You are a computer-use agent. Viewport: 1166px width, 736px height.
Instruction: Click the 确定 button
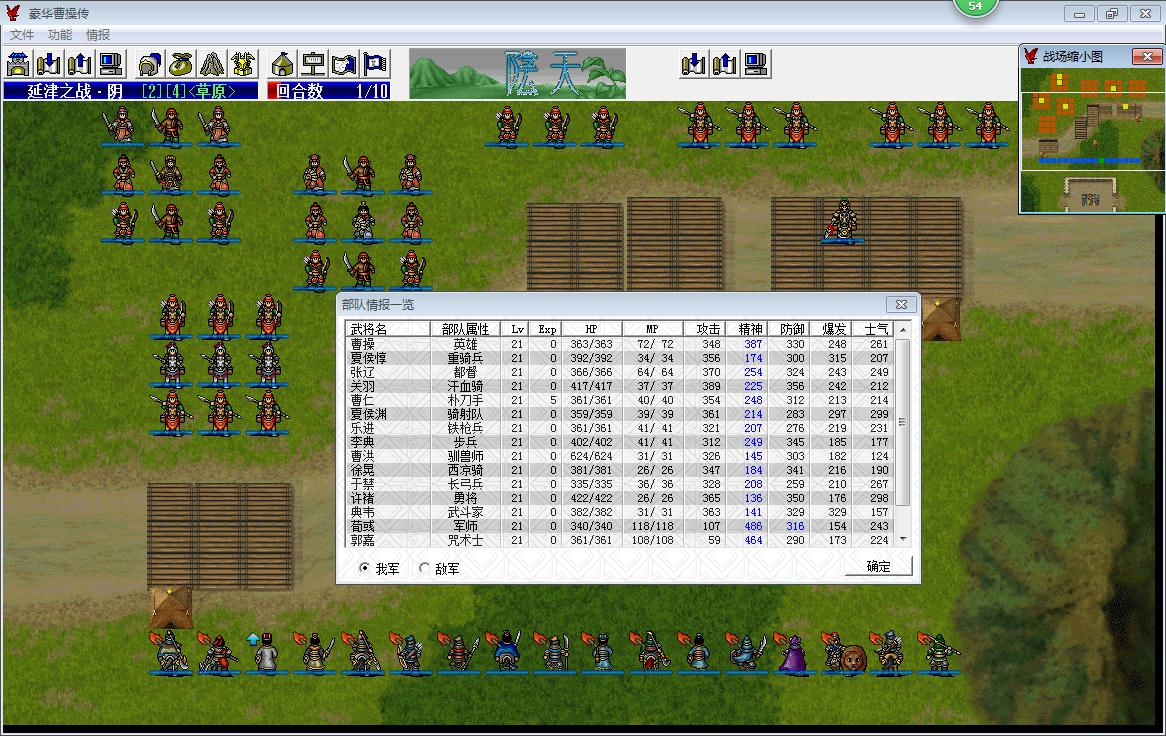[x=878, y=566]
